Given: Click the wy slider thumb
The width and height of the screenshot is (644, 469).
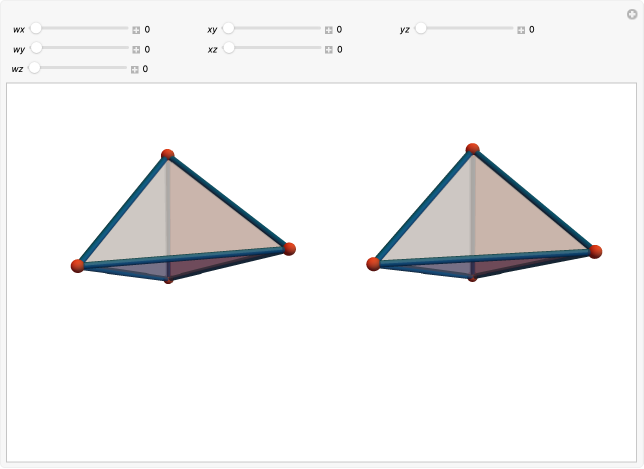Looking at the screenshot, I should click(x=36, y=48).
